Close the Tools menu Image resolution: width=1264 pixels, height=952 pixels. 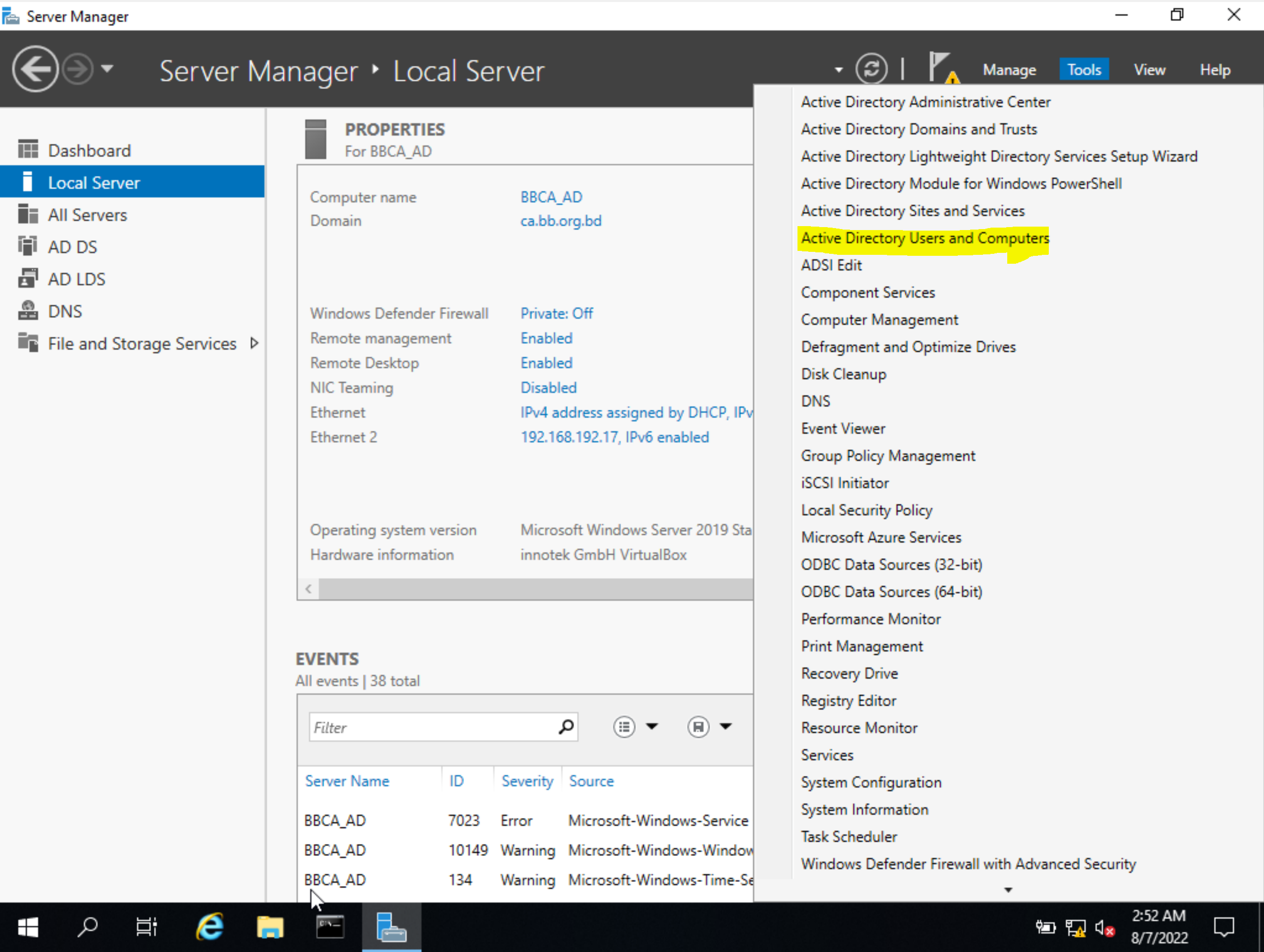(1083, 70)
